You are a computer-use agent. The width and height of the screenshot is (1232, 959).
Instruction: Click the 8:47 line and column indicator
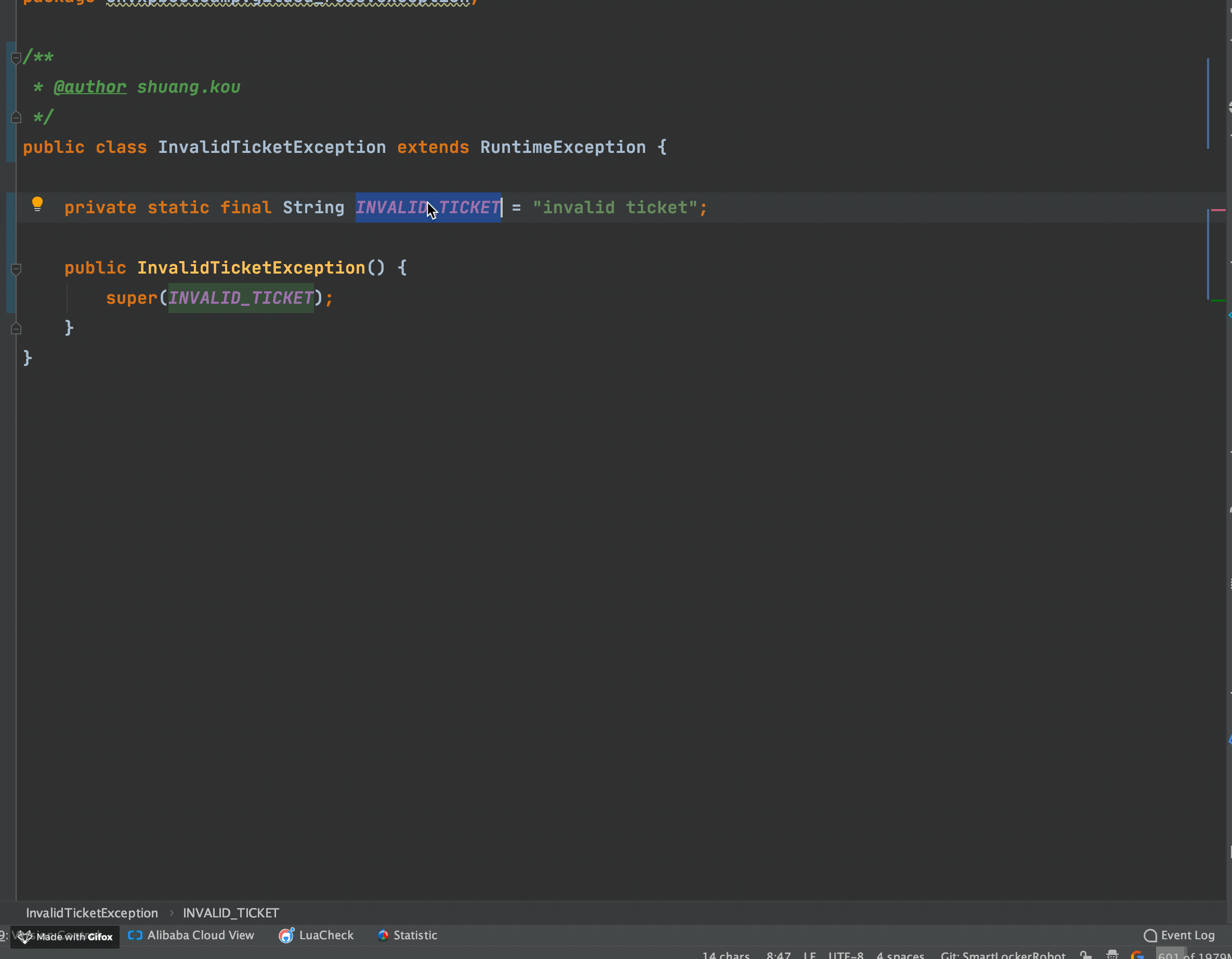tap(778, 955)
